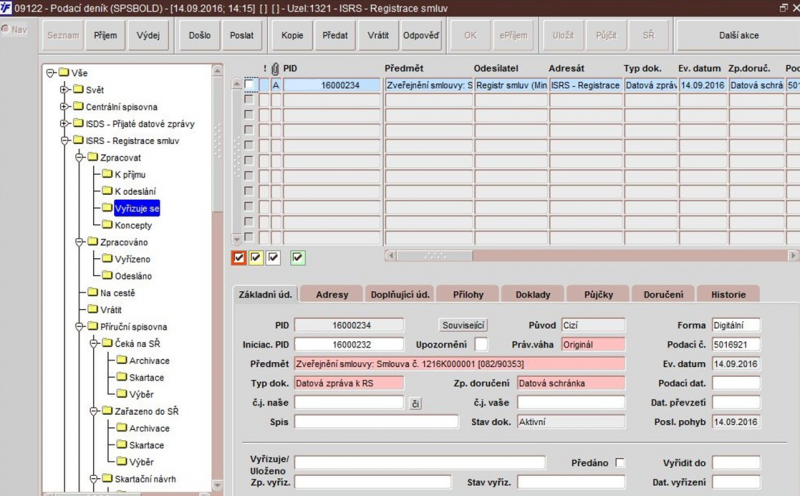800x496 pixels.
Task: Toggle the red filter checkbox swatch
Action: click(x=238, y=258)
